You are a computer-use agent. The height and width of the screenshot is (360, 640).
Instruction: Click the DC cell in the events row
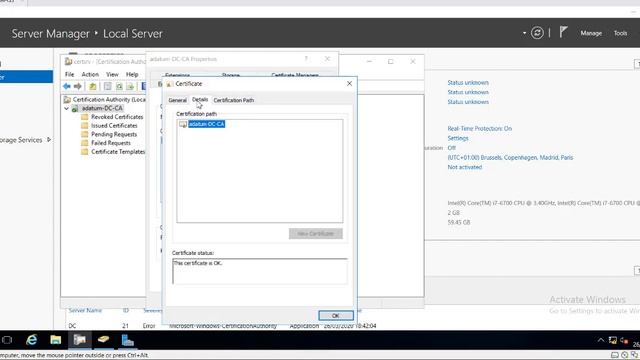[x=72, y=326]
